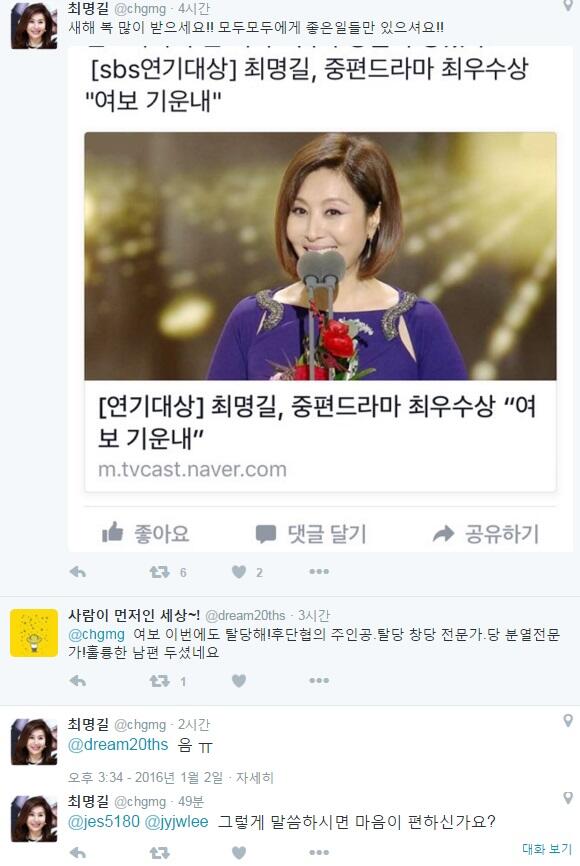Open more options on the first tweet
This screenshot has width=580, height=866.
tap(319, 572)
